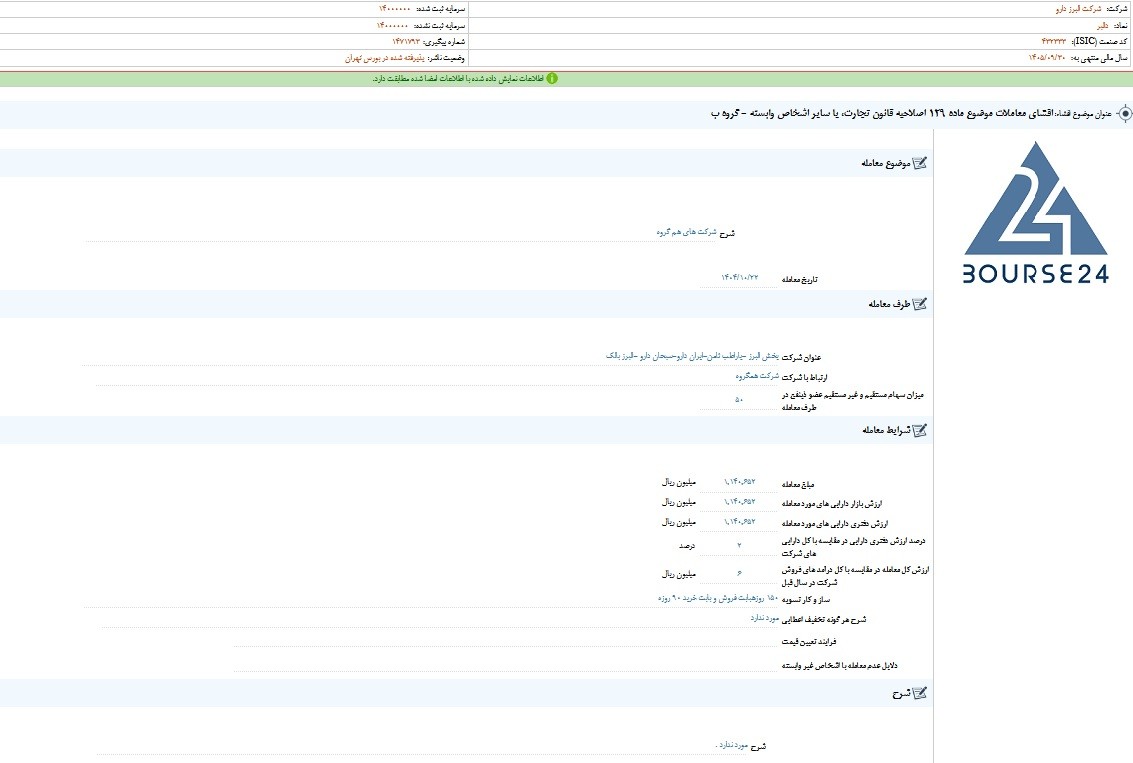Click the value ۶ in the prior-year sales row
This screenshot has width=1133, height=763.
[739, 573]
